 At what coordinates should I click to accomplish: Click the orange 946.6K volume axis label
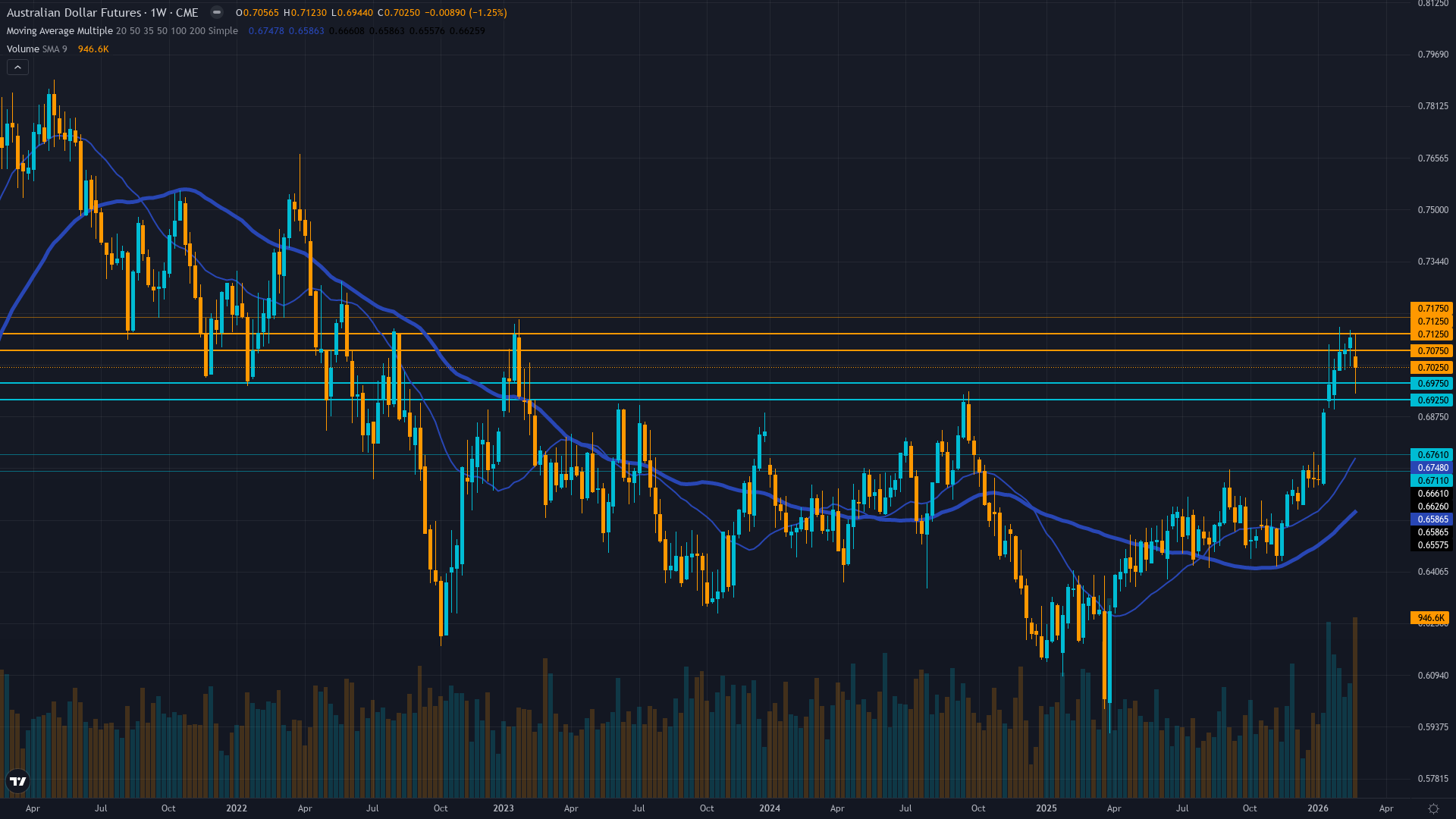coord(1430,618)
